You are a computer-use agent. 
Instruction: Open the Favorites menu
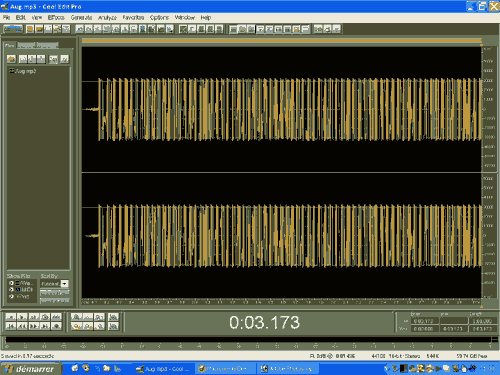(133, 17)
